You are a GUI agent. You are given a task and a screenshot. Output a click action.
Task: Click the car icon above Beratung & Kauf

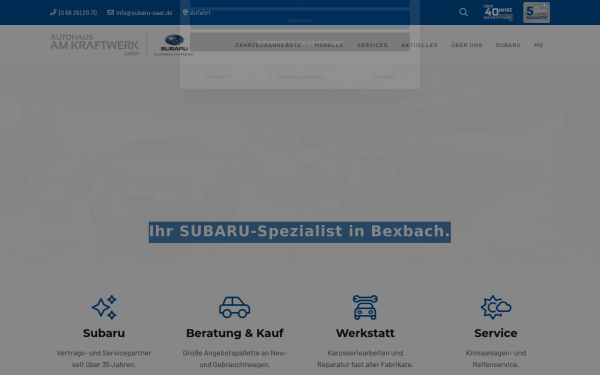[235, 307]
